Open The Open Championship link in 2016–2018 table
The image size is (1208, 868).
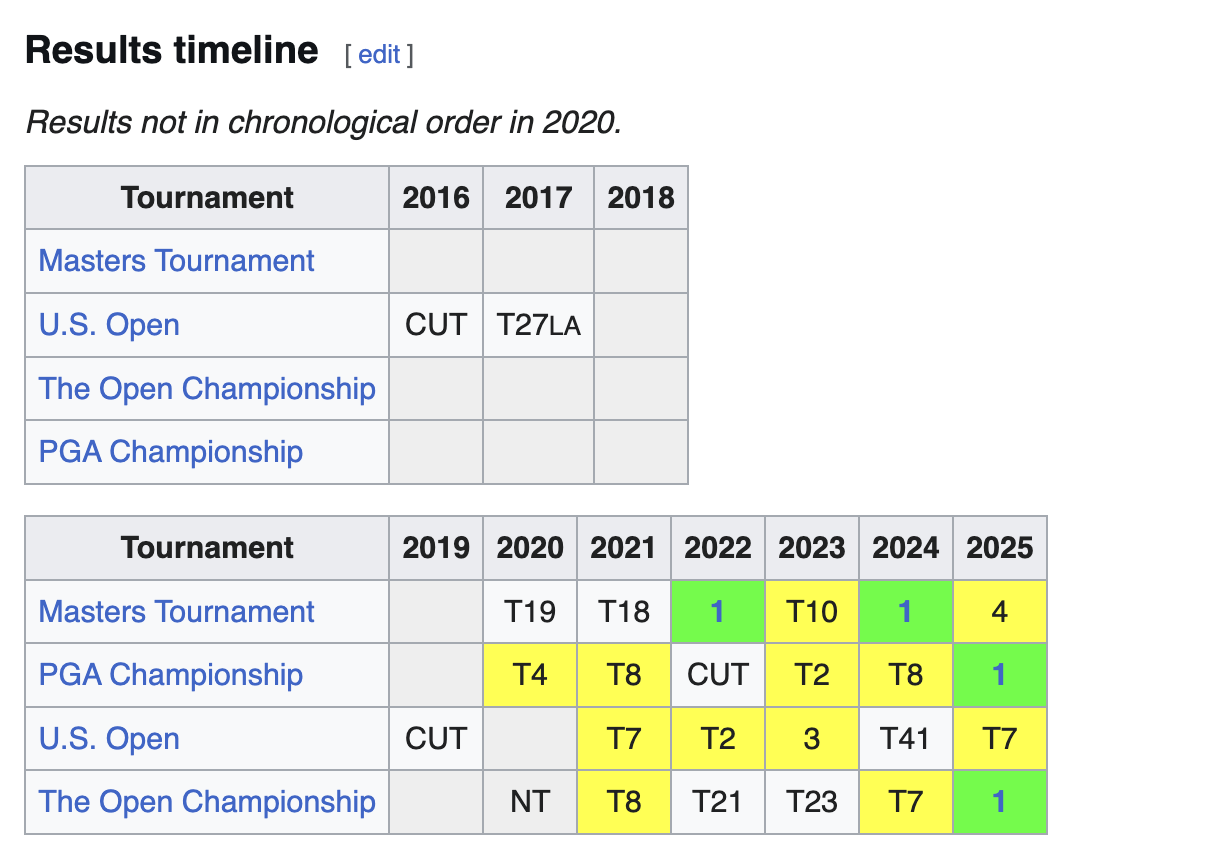click(207, 388)
